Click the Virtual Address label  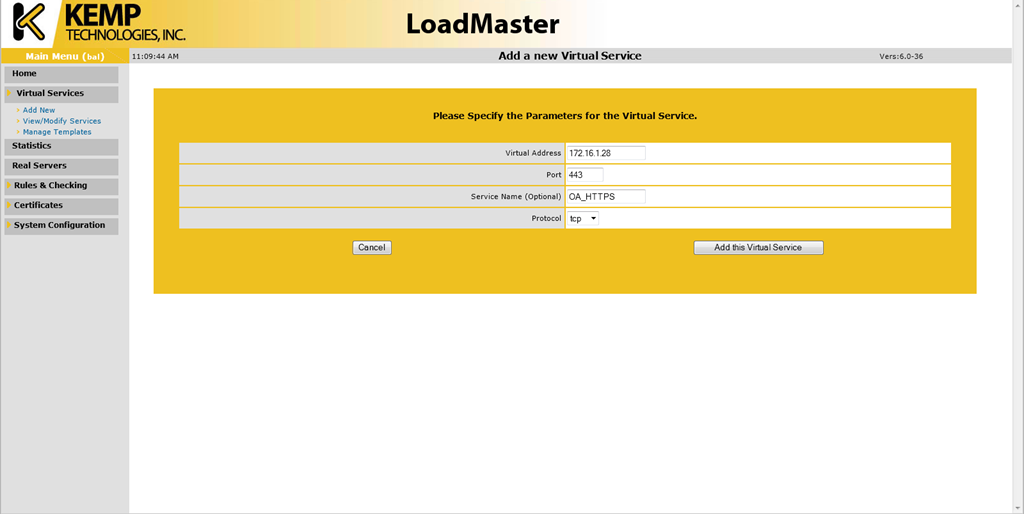[x=533, y=153]
